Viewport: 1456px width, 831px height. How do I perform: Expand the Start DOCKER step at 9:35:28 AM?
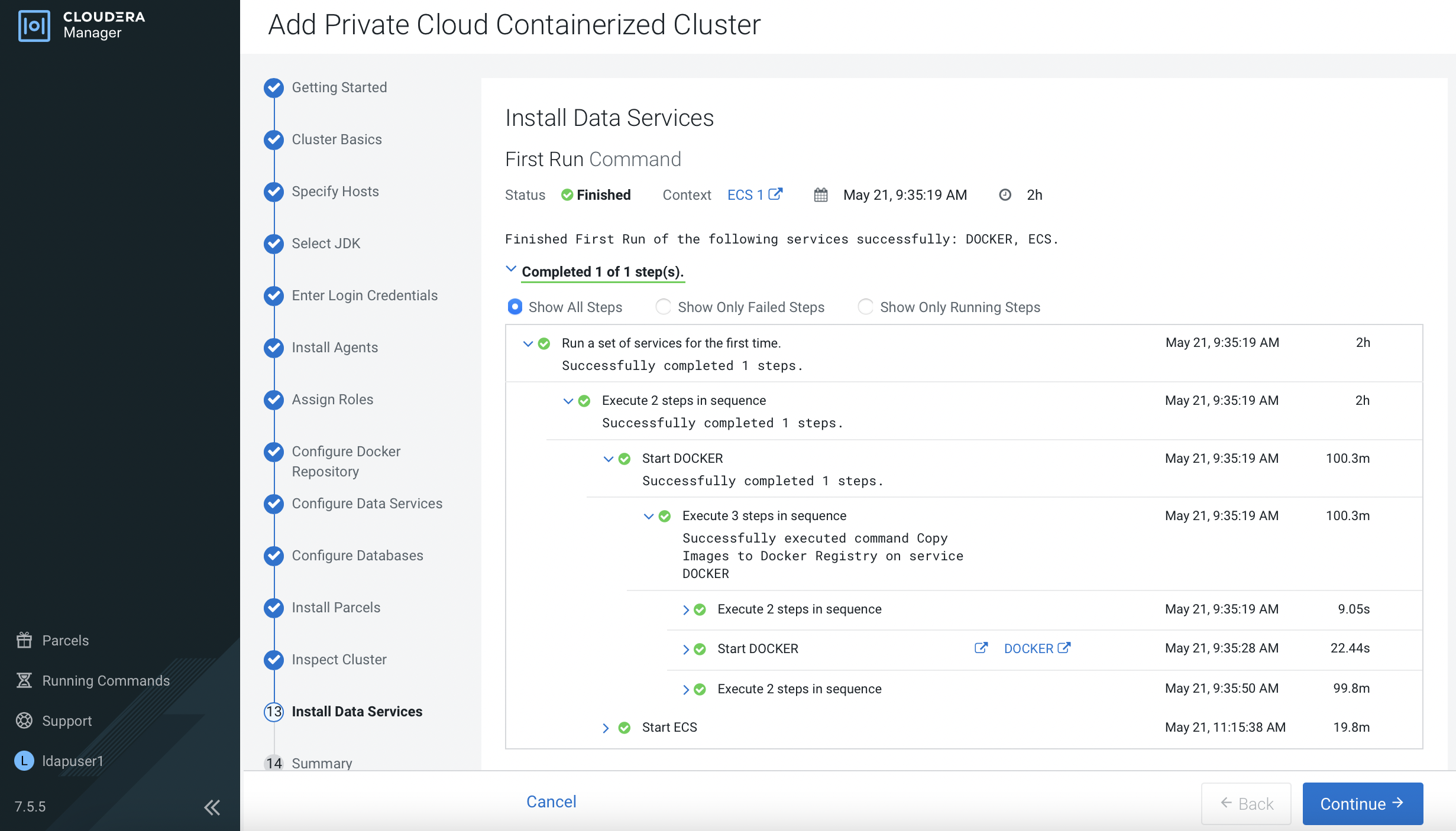[x=686, y=649]
